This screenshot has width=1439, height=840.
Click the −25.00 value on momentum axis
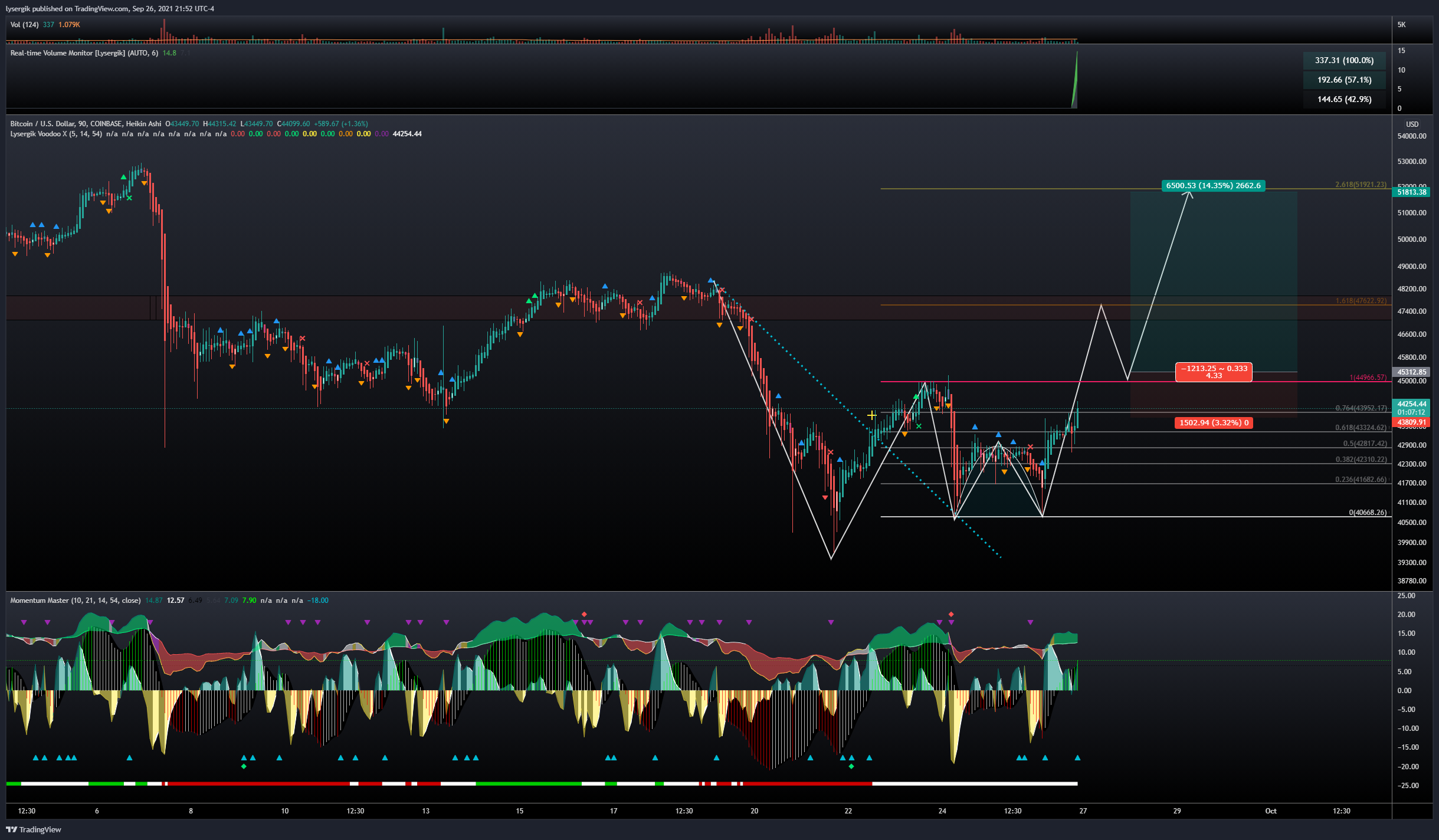point(1408,786)
